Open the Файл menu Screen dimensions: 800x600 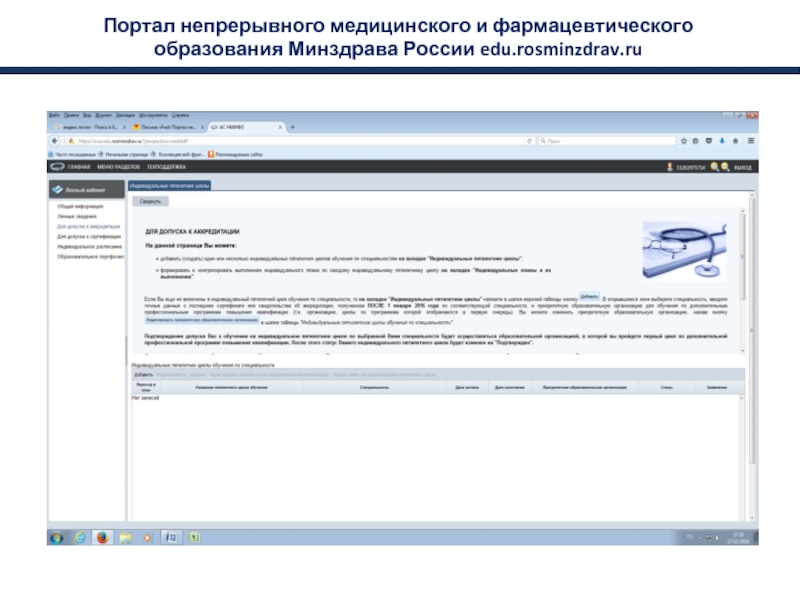pos(54,115)
